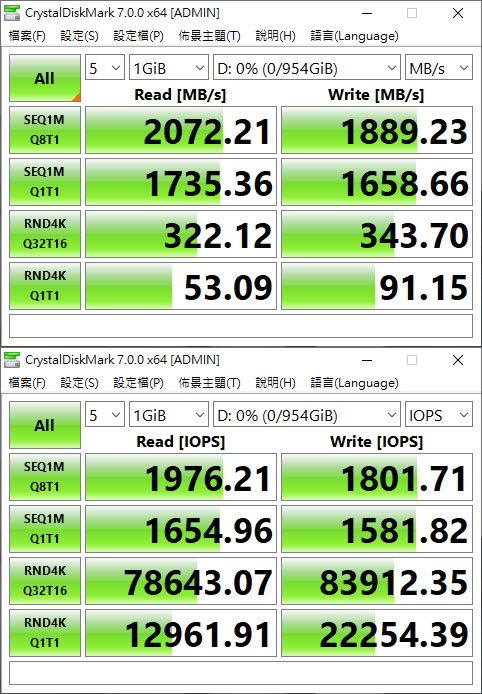Open 佈景主題(T) menu in bottom window

pos(209,383)
